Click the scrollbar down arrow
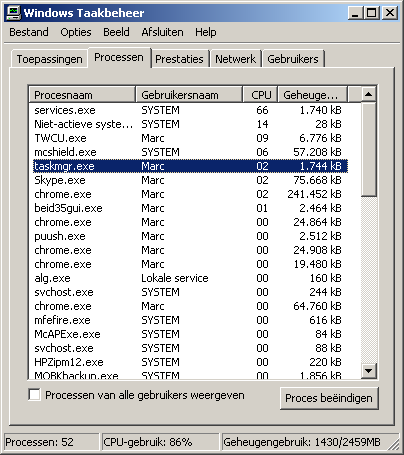404x455 pixels. pos(369,370)
